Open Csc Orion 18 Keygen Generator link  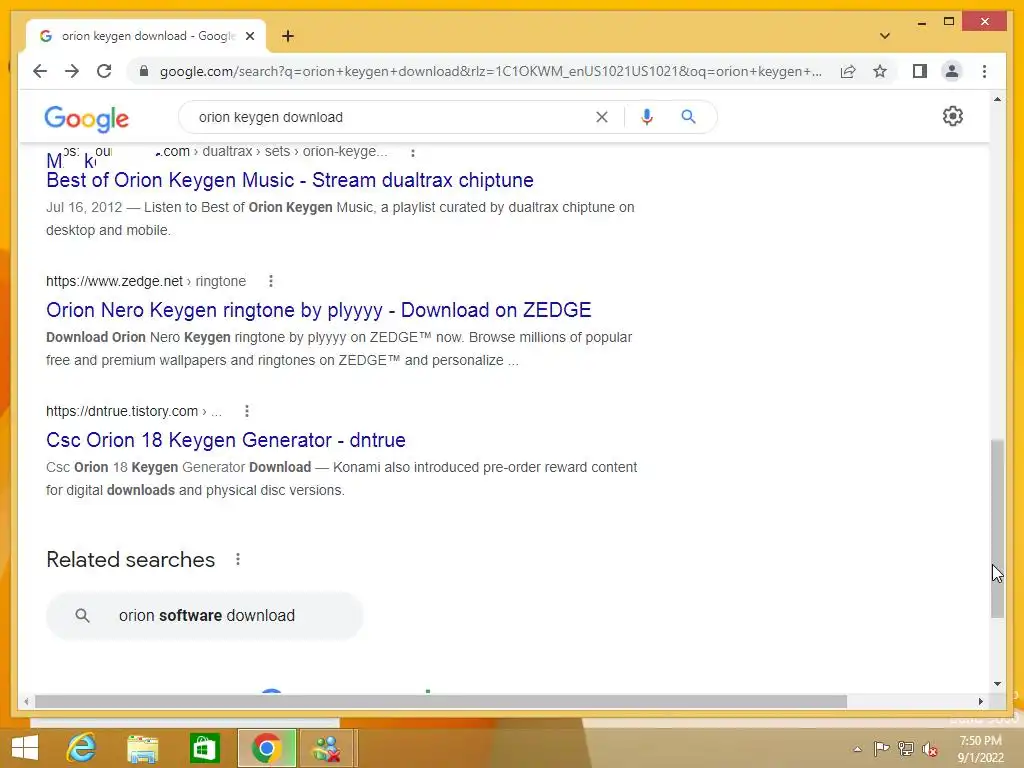[226, 440]
